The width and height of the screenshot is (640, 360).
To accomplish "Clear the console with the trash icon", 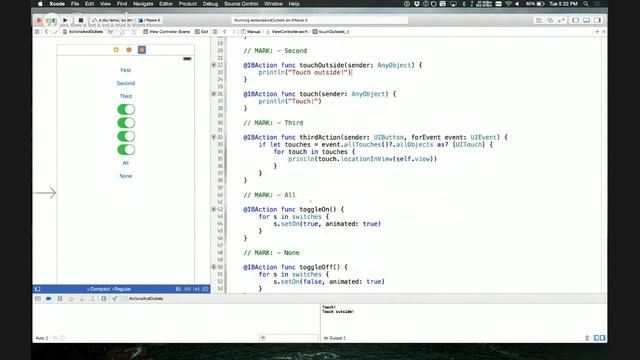I will (x=587, y=338).
